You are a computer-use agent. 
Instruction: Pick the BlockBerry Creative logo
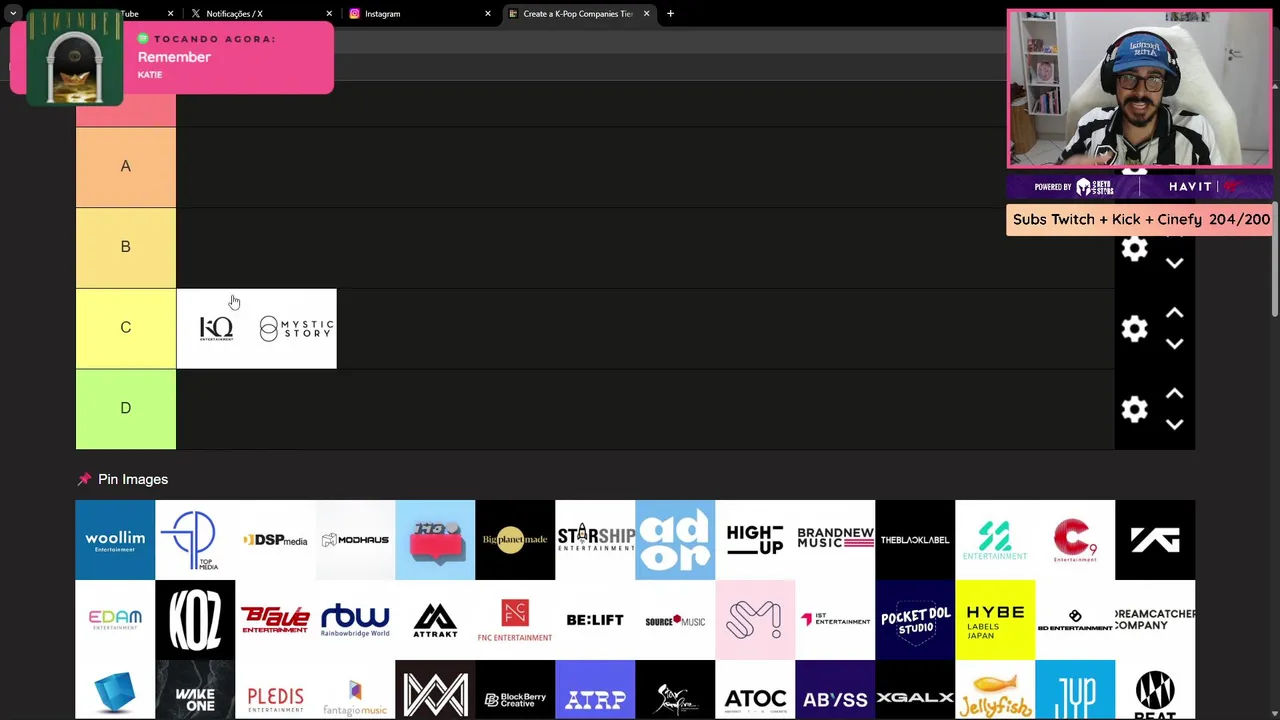point(515,690)
